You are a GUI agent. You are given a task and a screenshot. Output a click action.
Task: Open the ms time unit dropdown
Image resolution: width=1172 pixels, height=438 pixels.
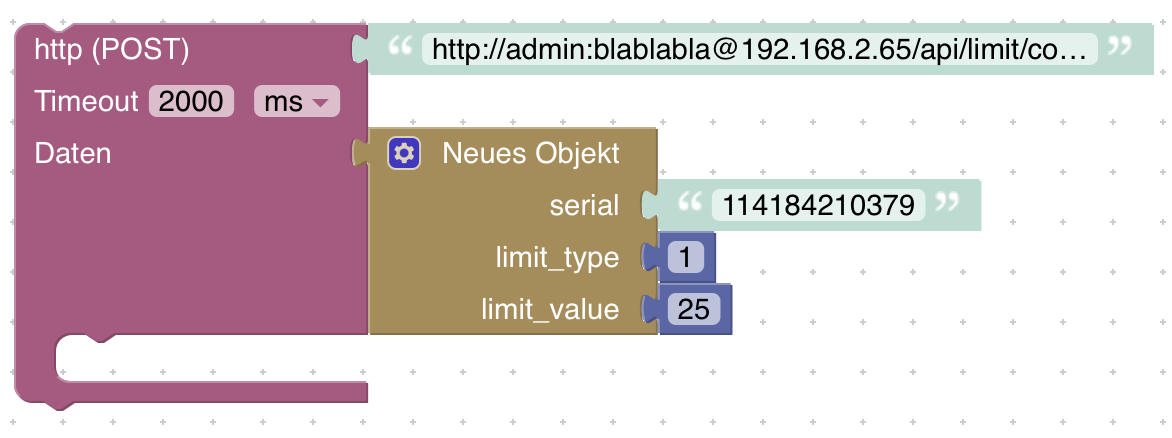(297, 101)
